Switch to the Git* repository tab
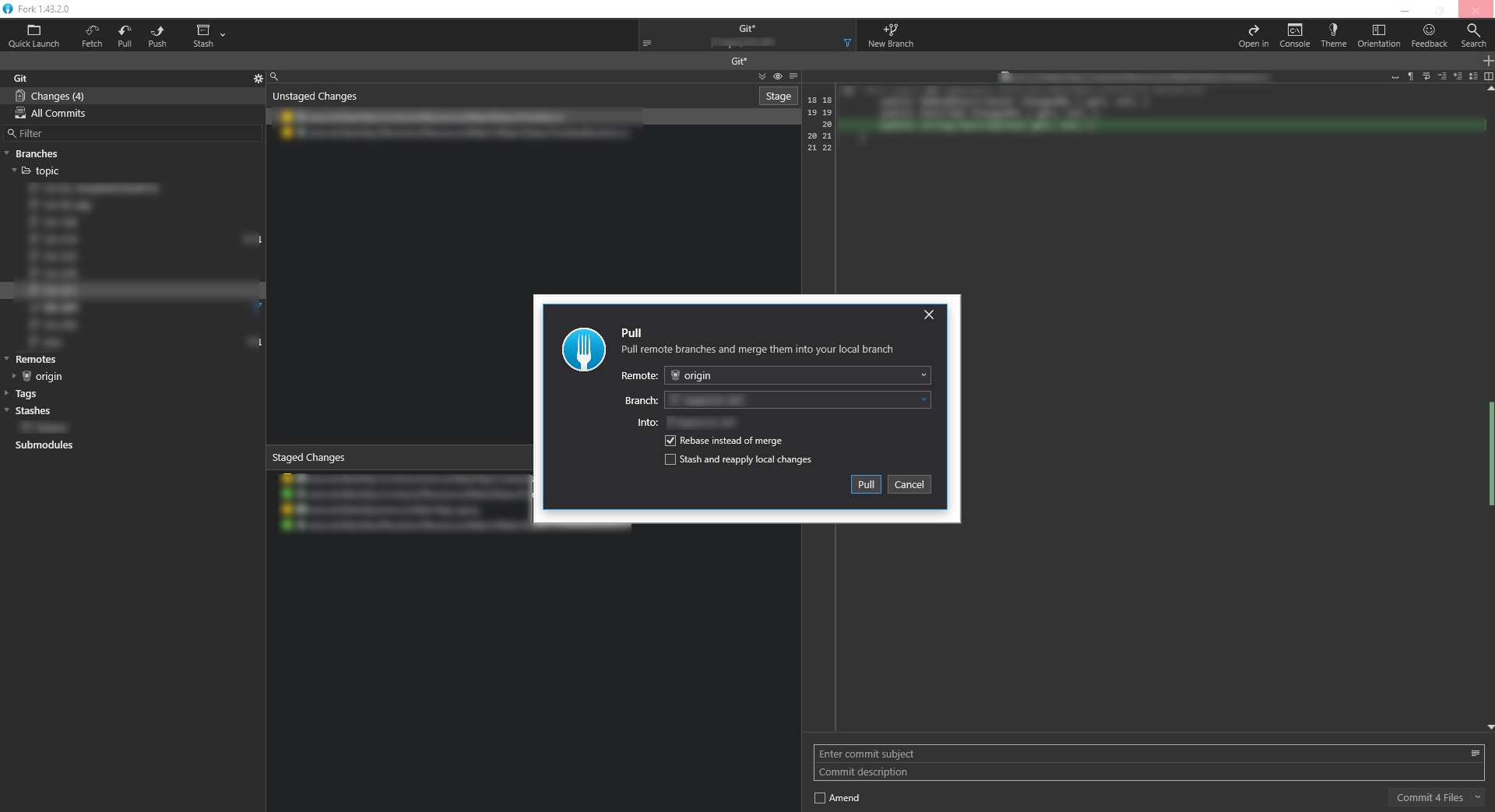Image resolution: width=1495 pixels, height=812 pixels. pos(739,61)
